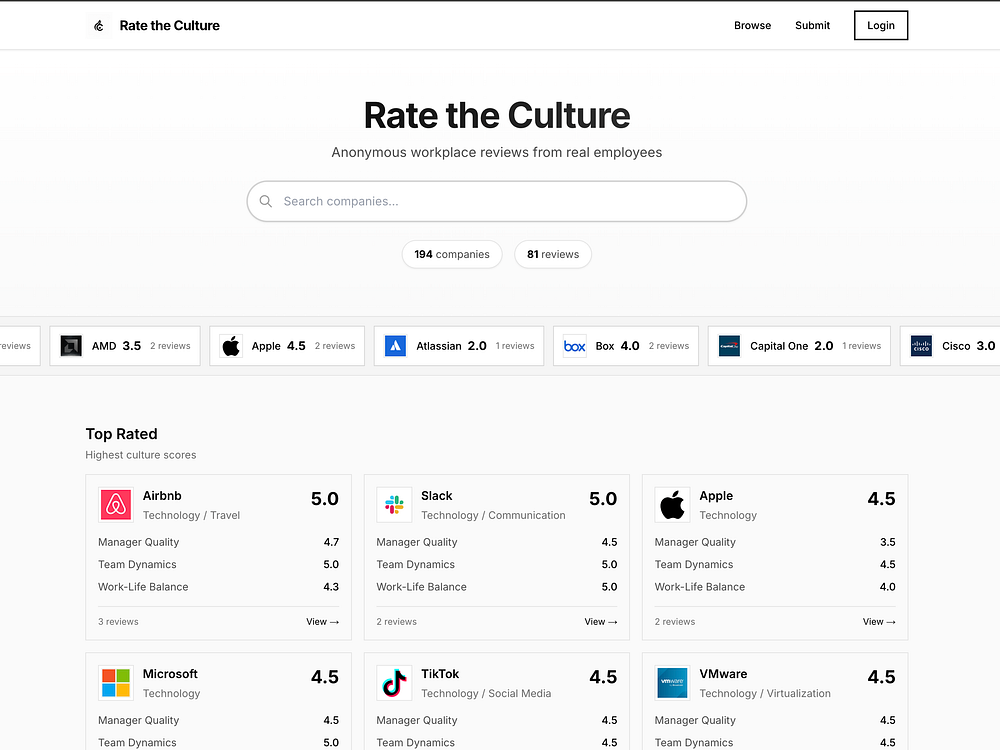Open the Slack View link
This screenshot has width=1000, height=750.
[x=601, y=622]
